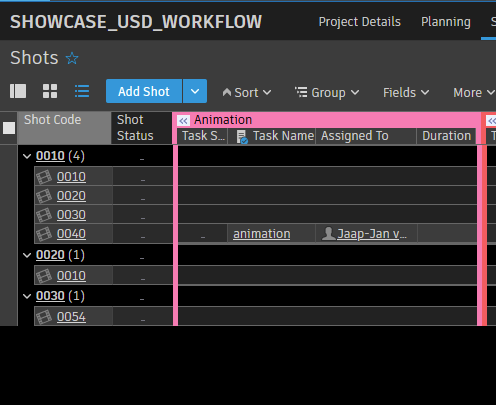Image resolution: width=496 pixels, height=405 pixels.
Task: Open sequence 0010 group link
Action: coord(50,156)
